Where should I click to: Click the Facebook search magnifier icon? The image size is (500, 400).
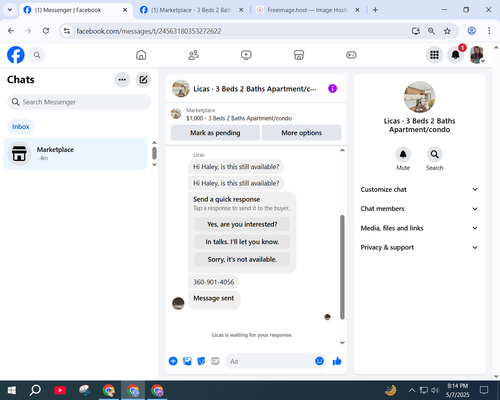37,55
